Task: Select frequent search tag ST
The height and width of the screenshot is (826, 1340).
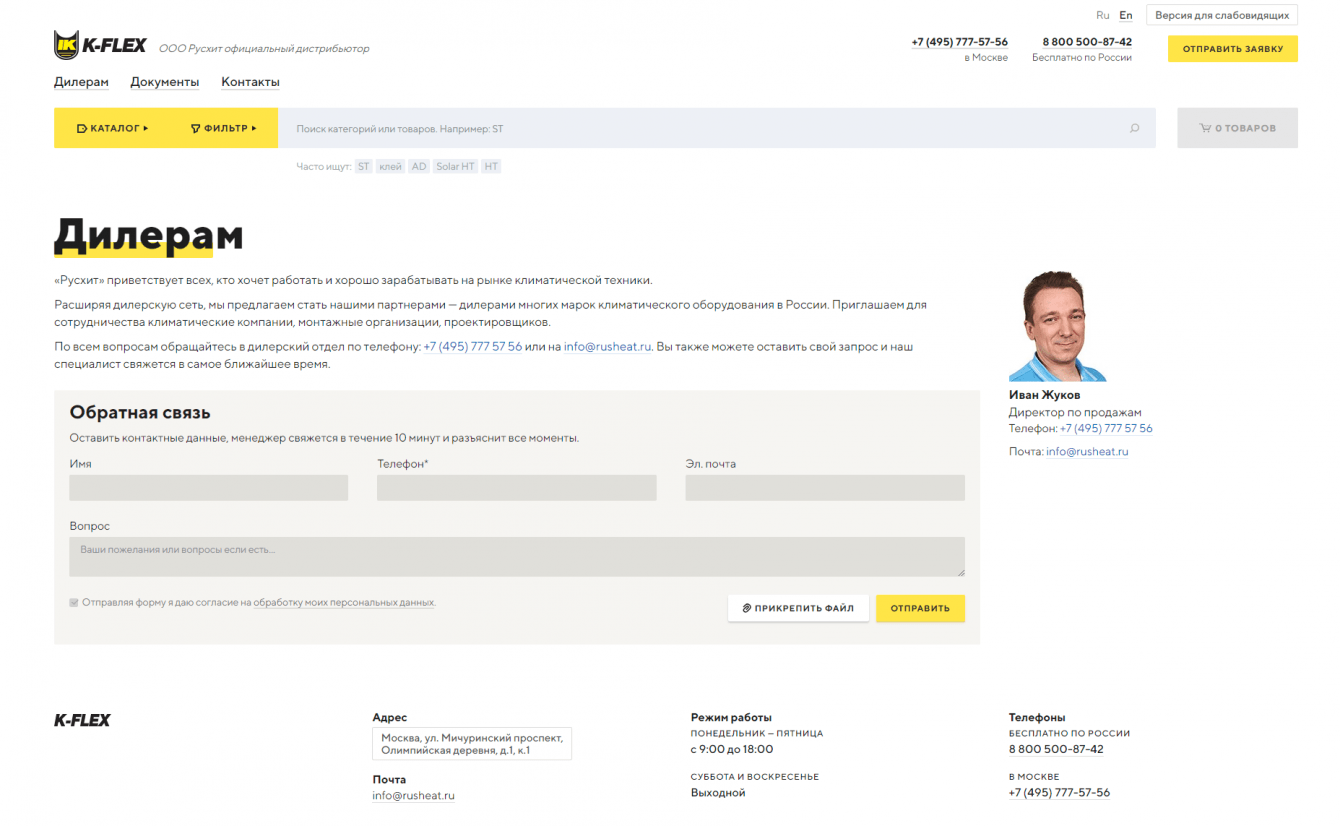Action: (364, 166)
